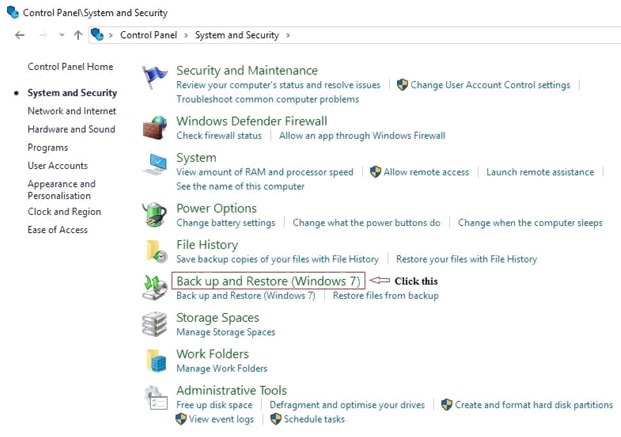
Task: Click See the name of this computer
Action: [240, 186]
